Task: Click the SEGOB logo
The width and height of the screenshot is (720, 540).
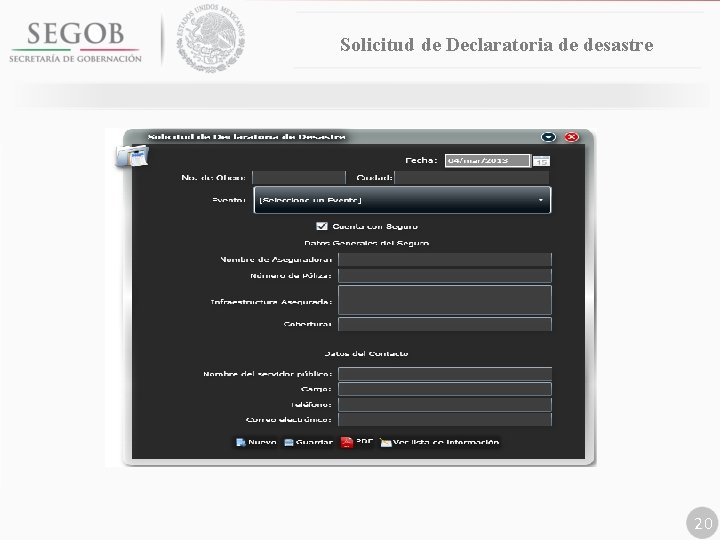Action: pyautogui.click(x=76, y=42)
